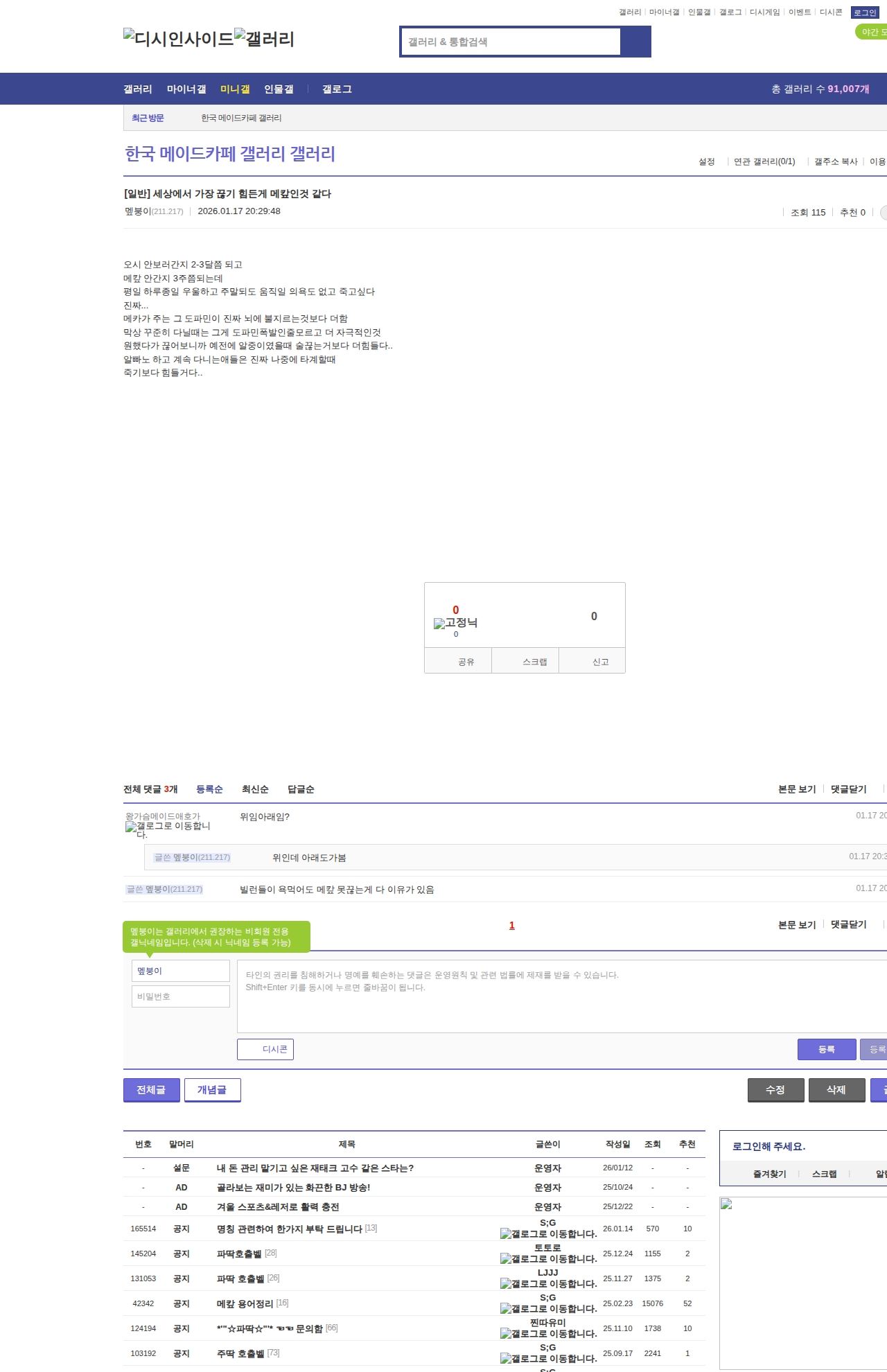This screenshot has height=1372, width=887.
Task: Expand the 최근 방문 gallery list
Action: pos(148,118)
